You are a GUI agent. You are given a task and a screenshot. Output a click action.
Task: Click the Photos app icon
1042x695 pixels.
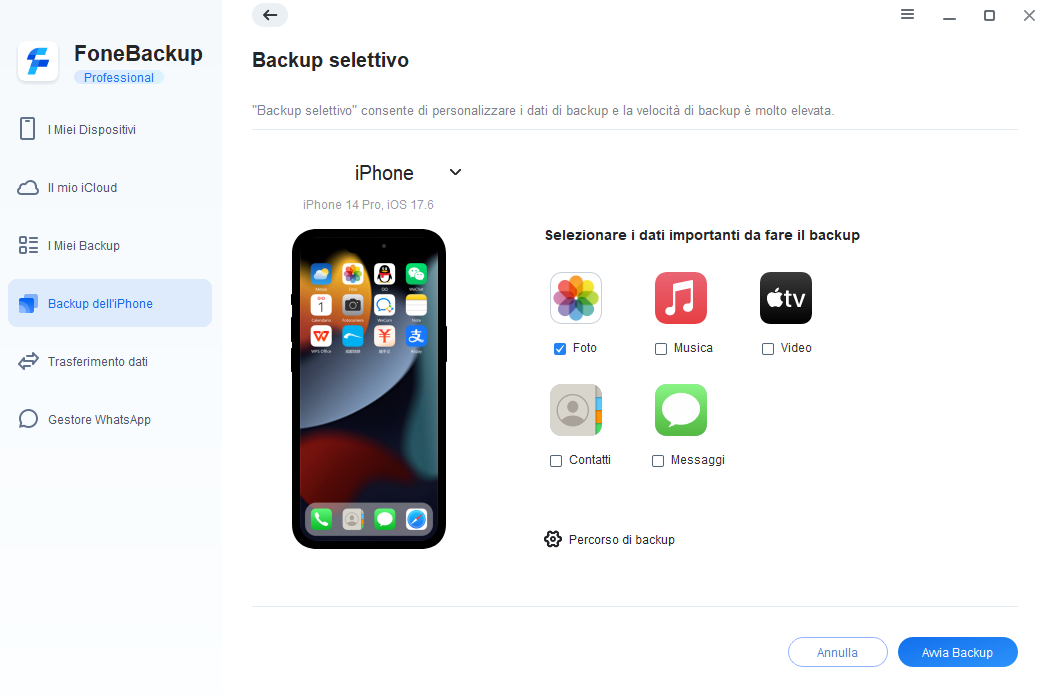pyautogui.click(x=576, y=298)
